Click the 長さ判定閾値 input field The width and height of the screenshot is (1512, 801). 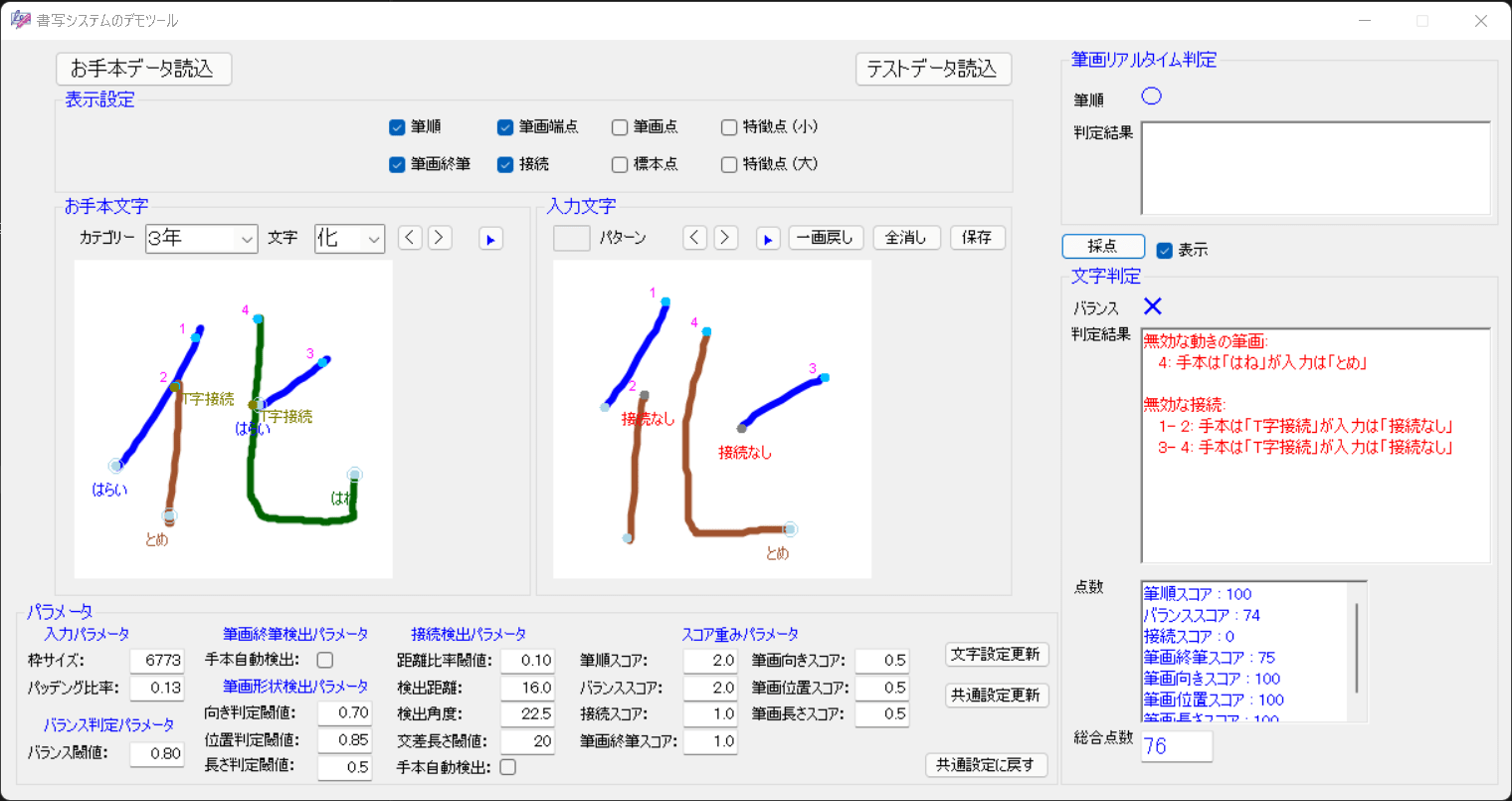pos(345,767)
